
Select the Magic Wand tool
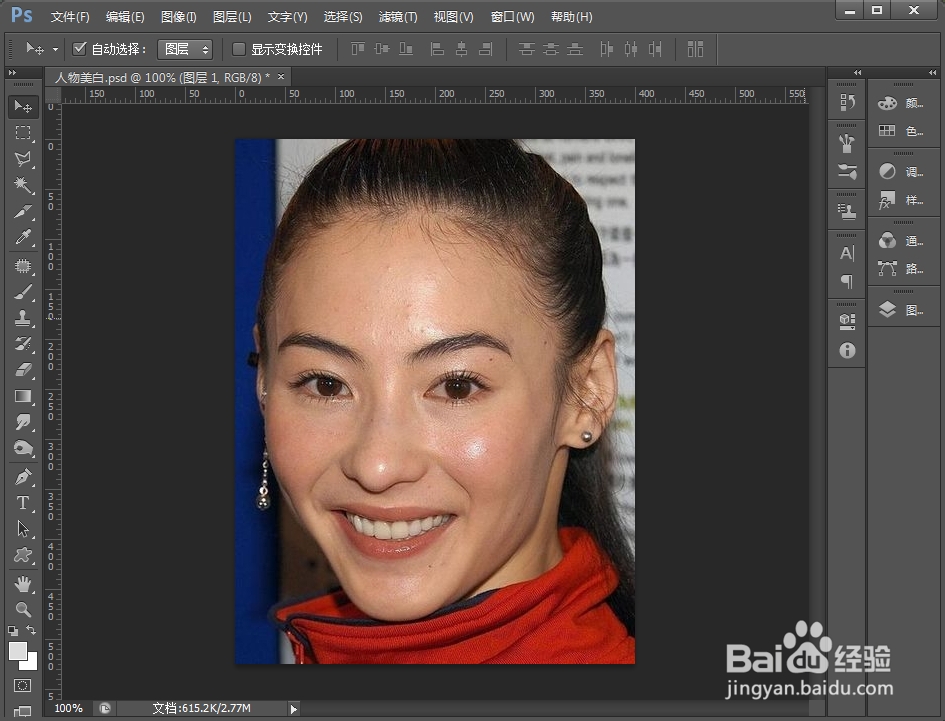point(23,184)
